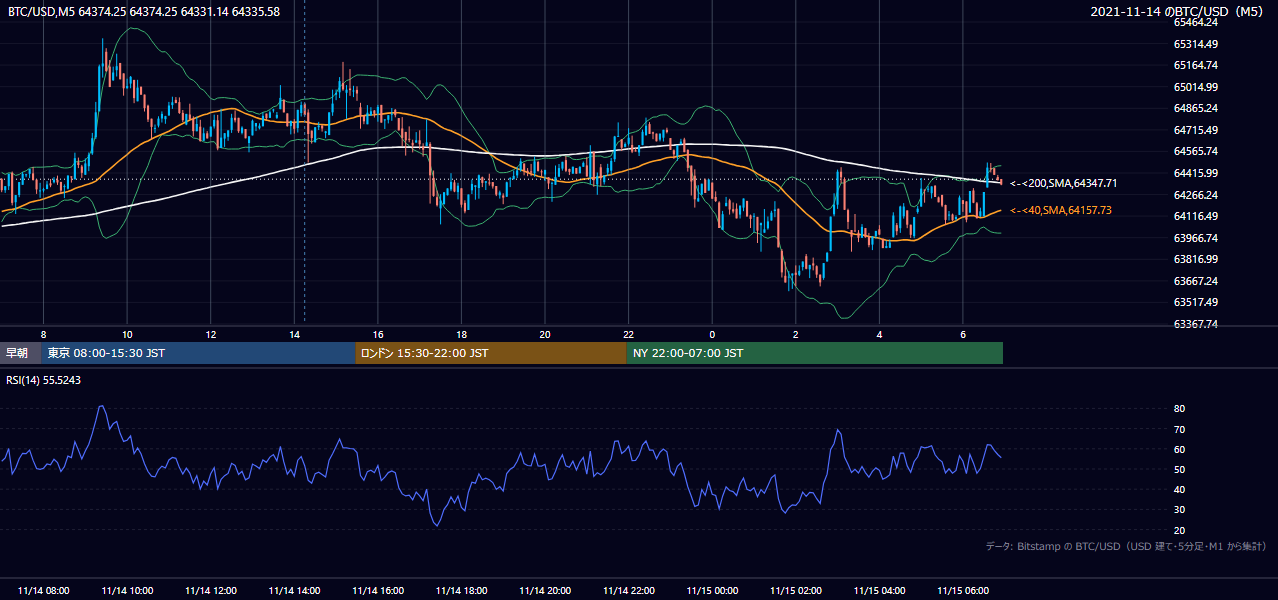Select the NY 22:00-07:00 JST session bar
This screenshot has width=1278, height=600.
(x=814, y=353)
